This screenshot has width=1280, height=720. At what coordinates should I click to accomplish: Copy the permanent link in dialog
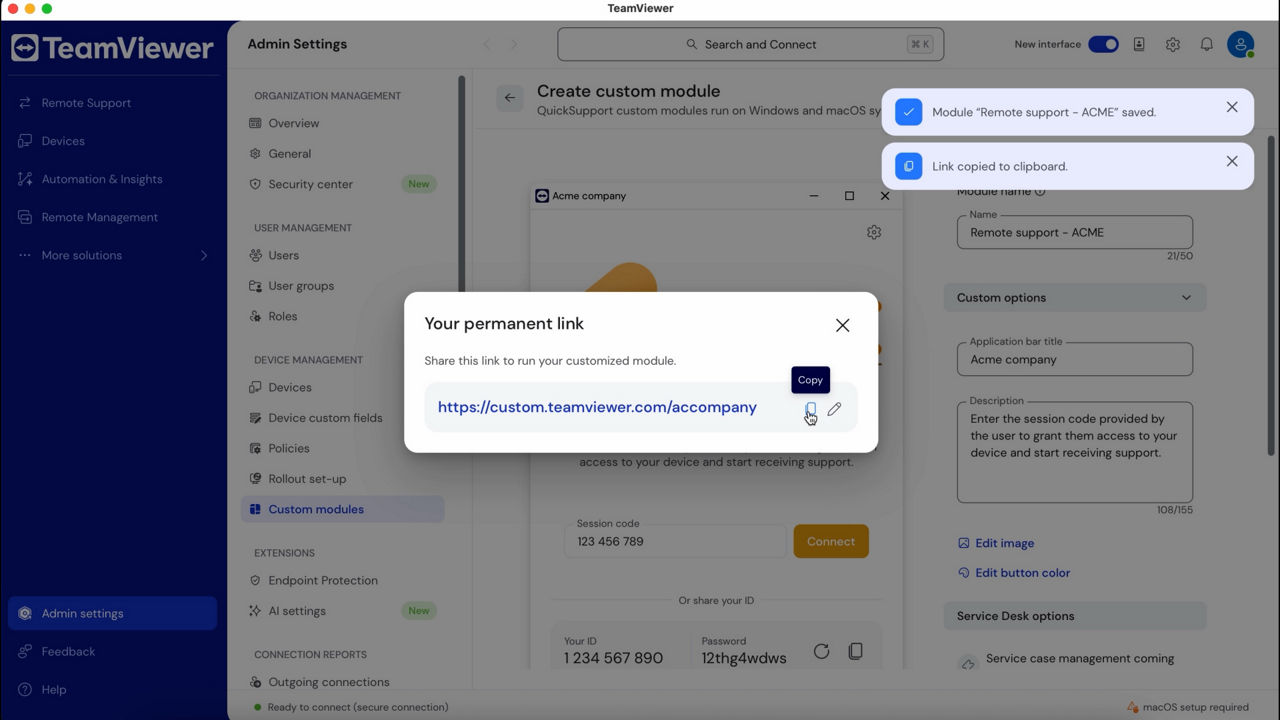[x=811, y=409]
